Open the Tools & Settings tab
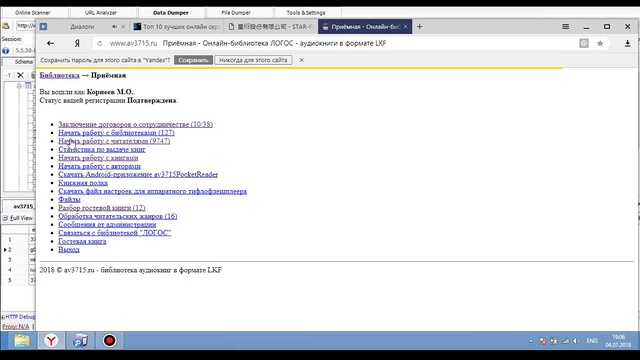 coord(306,13)
